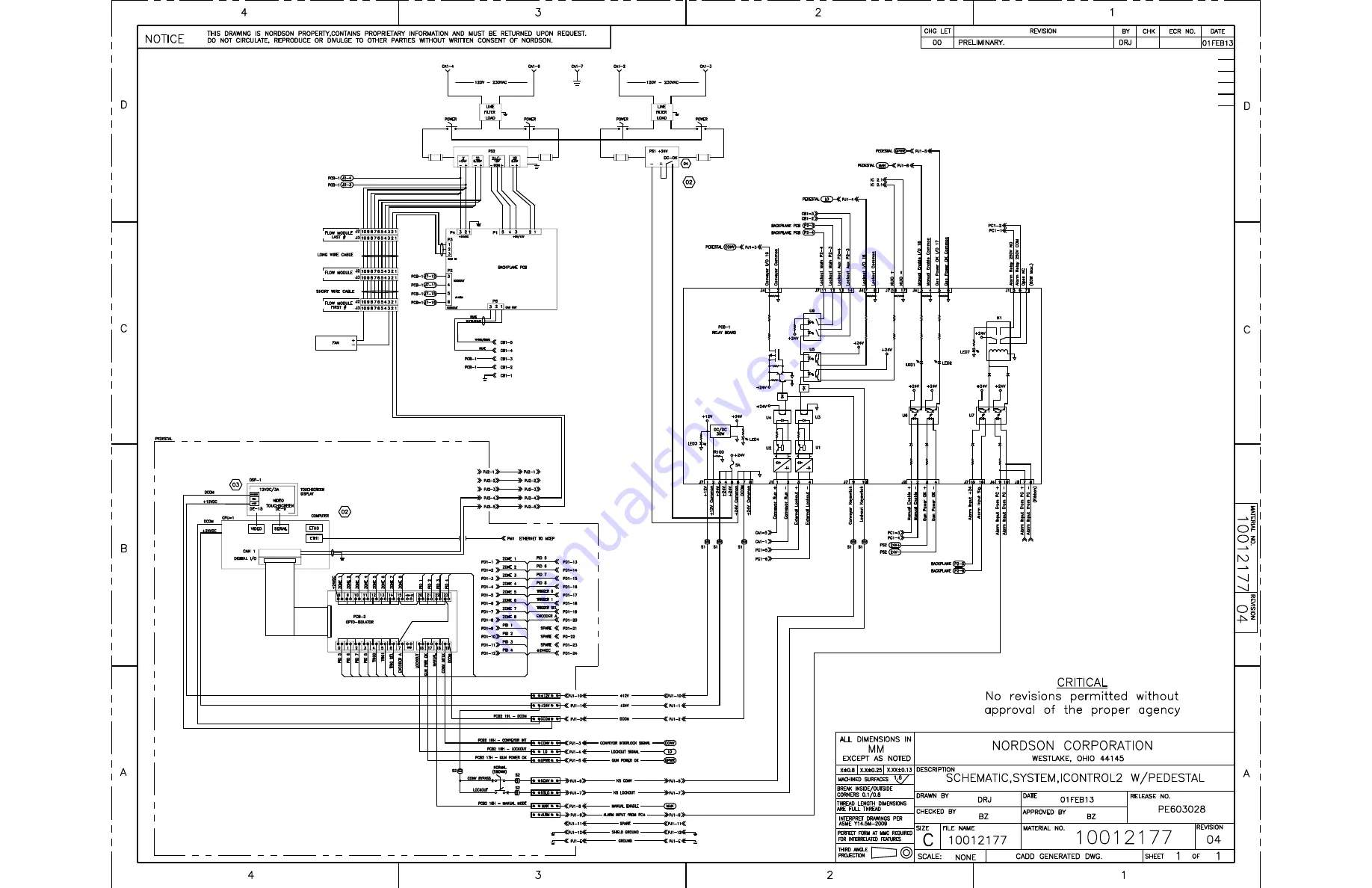The width and height of the screenshot is (1372, 888).
Task: Click the hexagon note marker 04 by PS1
Action: 685,162
